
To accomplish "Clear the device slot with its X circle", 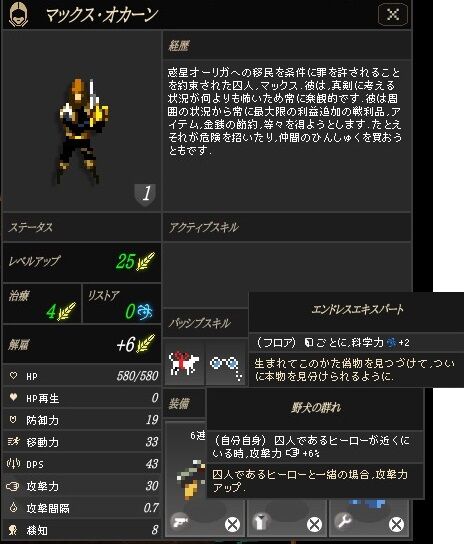I will pyautogui.click(x=396, y=524).
